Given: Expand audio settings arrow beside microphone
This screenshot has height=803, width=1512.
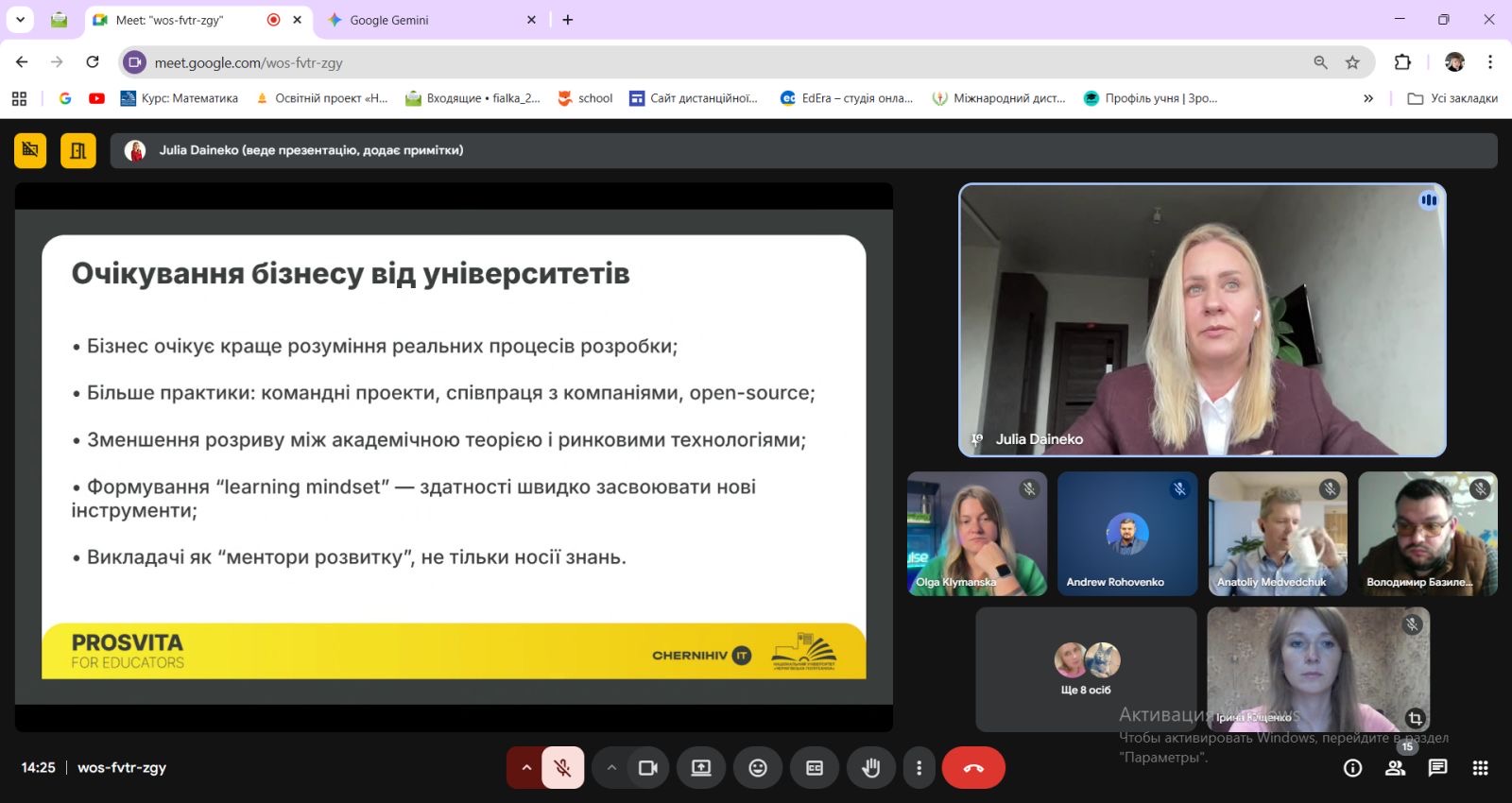Looking at the screenshot, I should click(526, 768).
